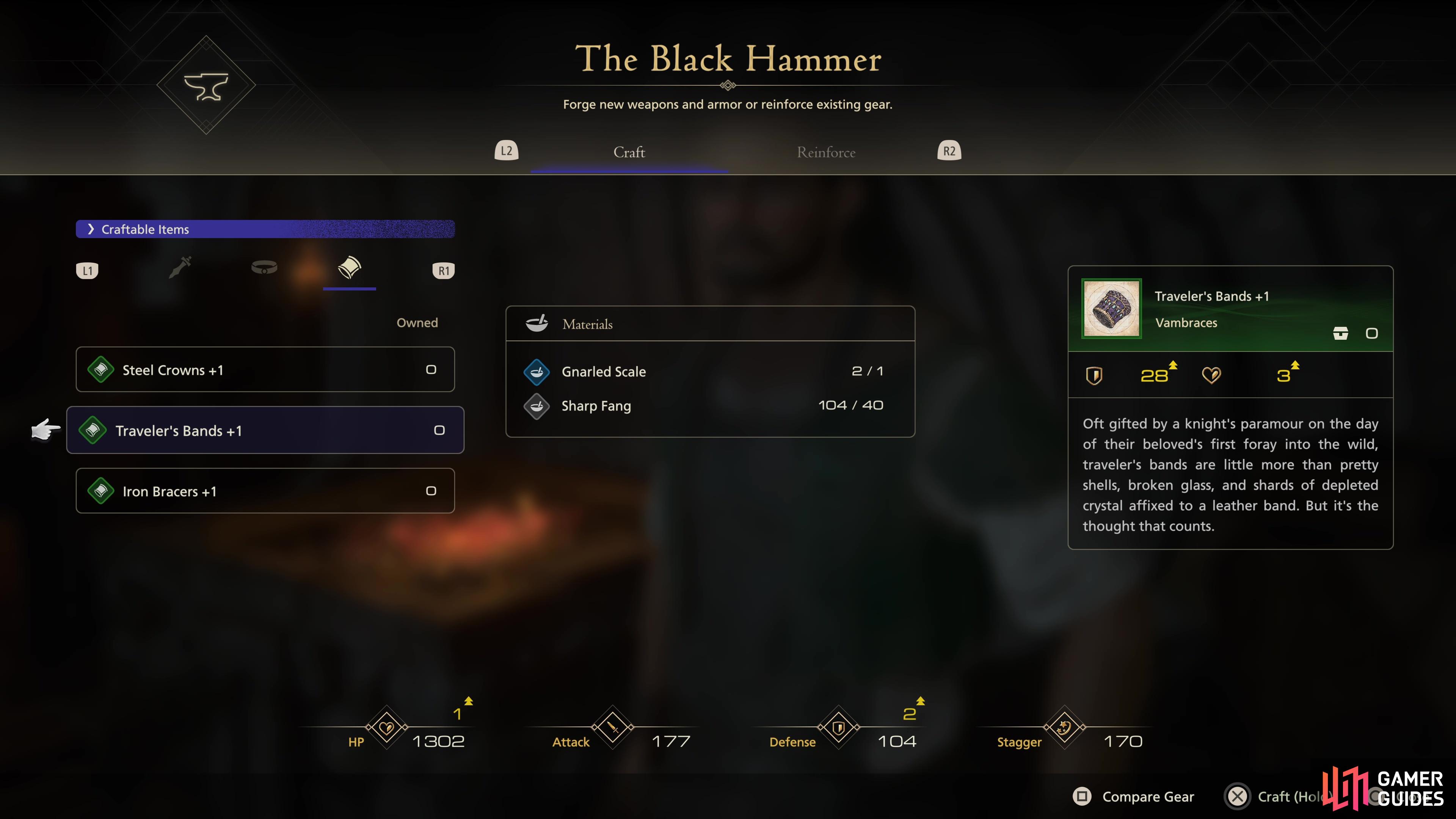This screenshot has width=1456, height=819.
Task: Select the sword weapons category icon
Action: (x=180, y=267)
